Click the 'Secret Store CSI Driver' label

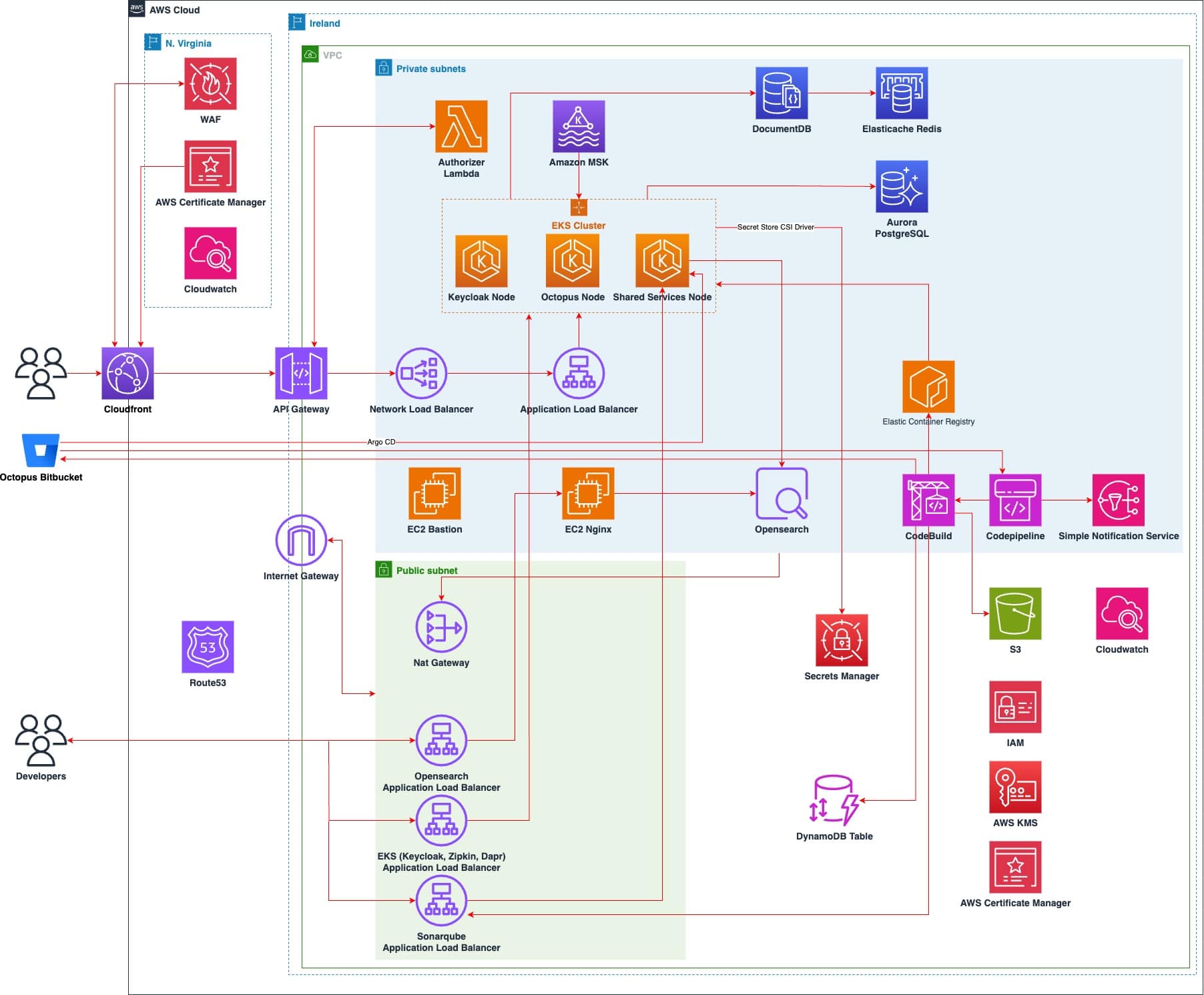pyautogui.click(x=776, y=227)
